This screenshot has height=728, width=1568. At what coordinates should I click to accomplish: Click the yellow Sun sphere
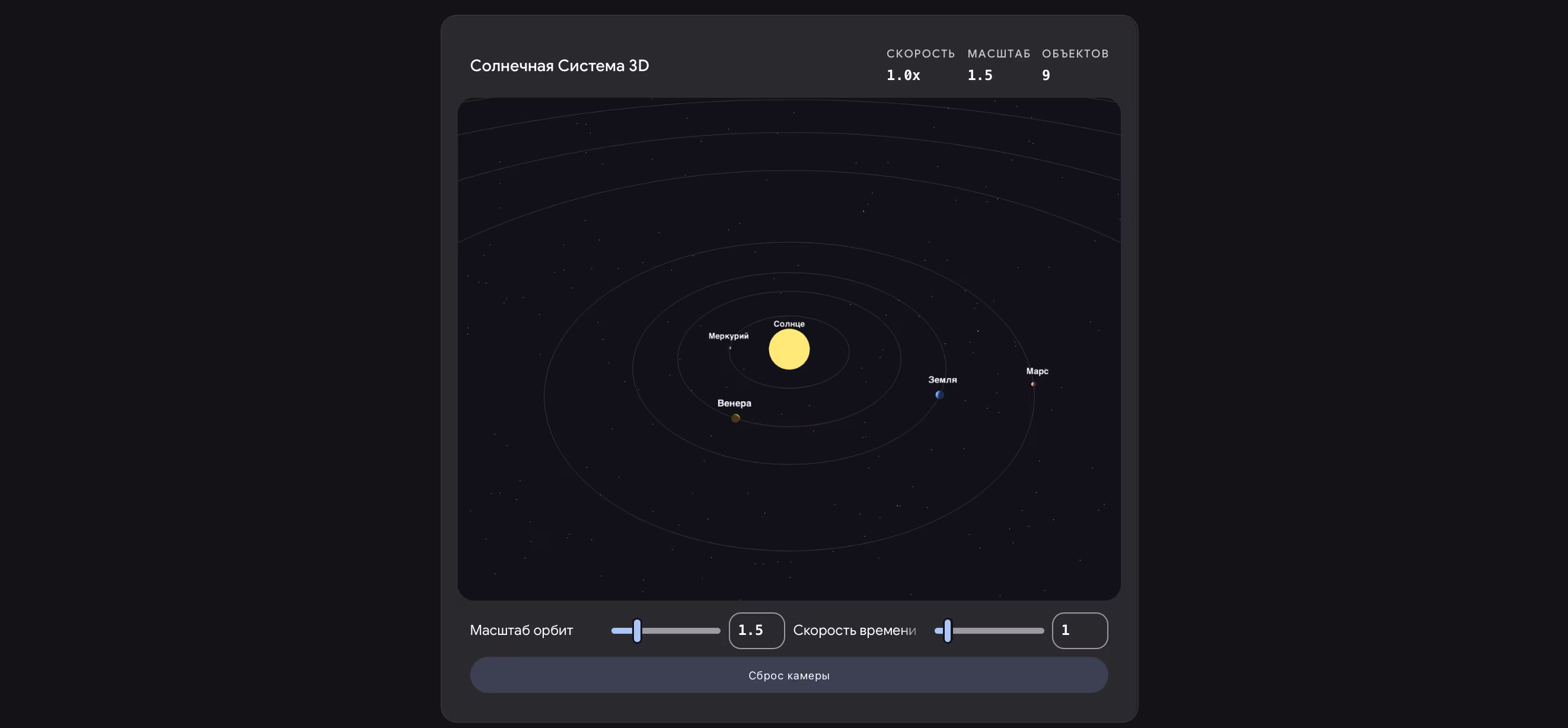pos(789,349)
